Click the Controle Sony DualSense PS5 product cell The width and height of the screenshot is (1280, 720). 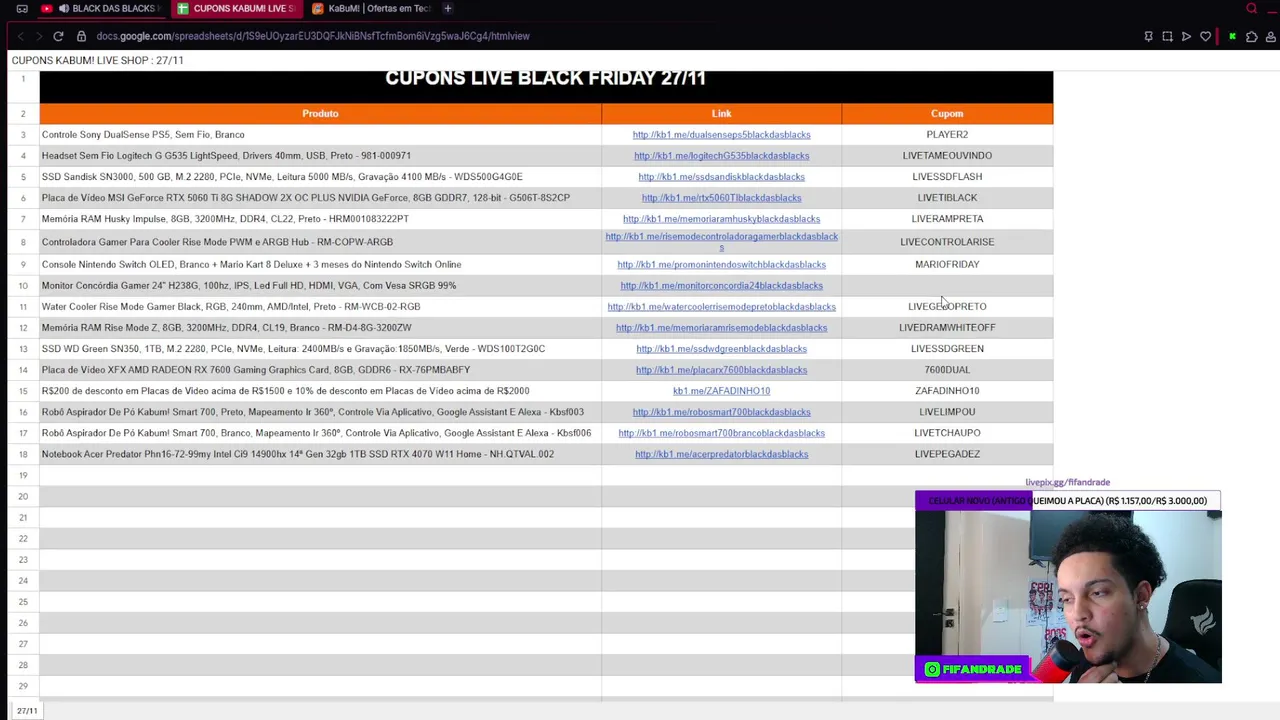[320, 135]
